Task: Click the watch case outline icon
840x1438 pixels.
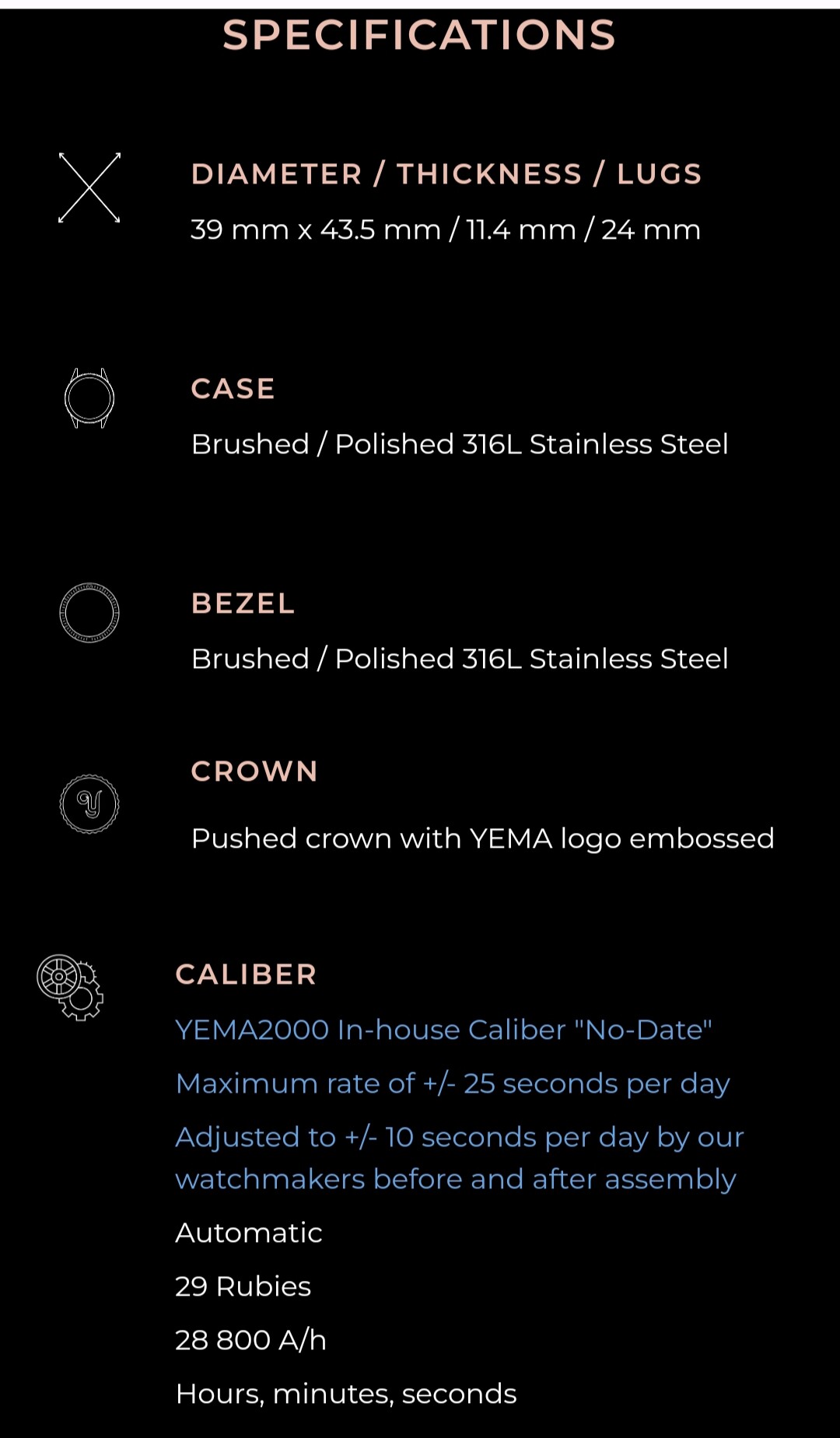Action: click(x=89, y=398)
